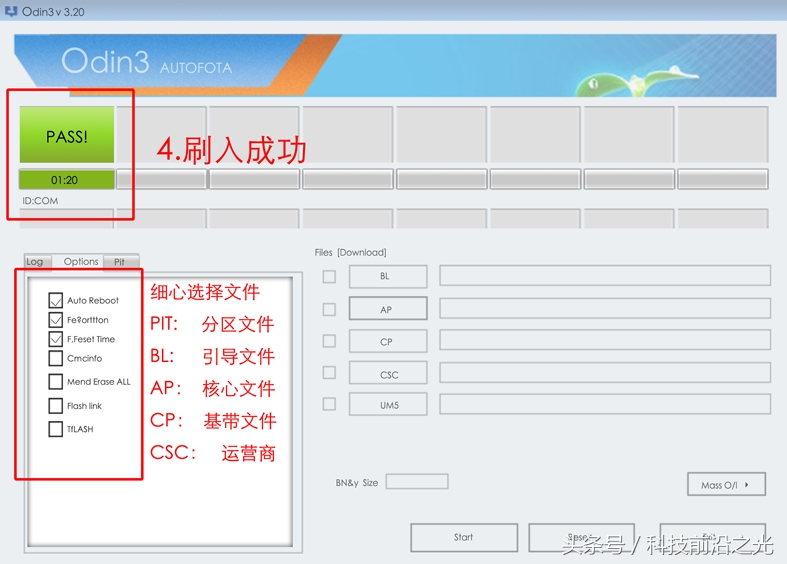The height and width of the screenshot is (564, 787).
Task: Tick the checkbox beside the CSC button
Action: click(x=329, y=373)
